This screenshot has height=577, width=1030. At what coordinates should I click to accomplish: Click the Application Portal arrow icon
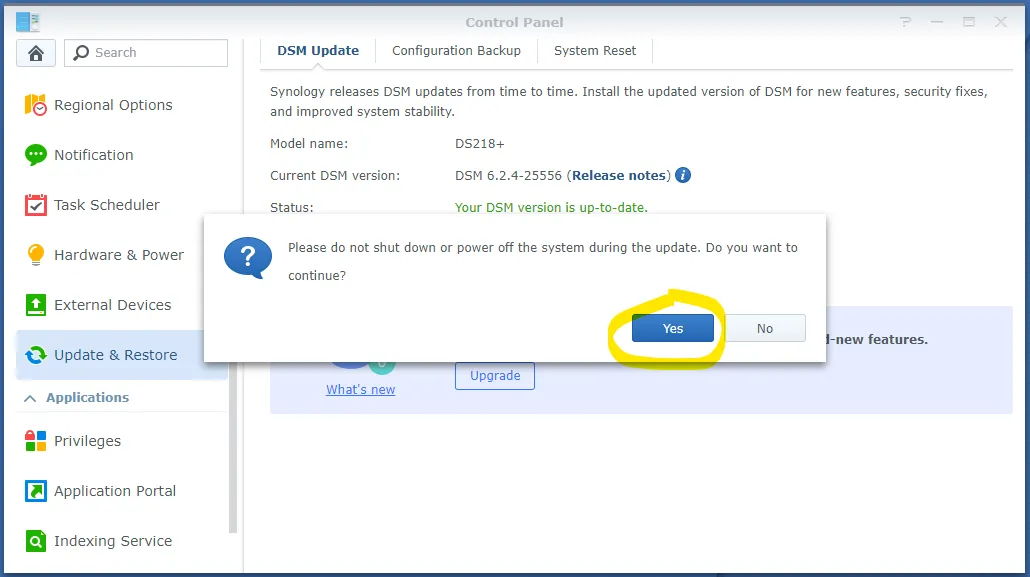[x=35, y=491]
